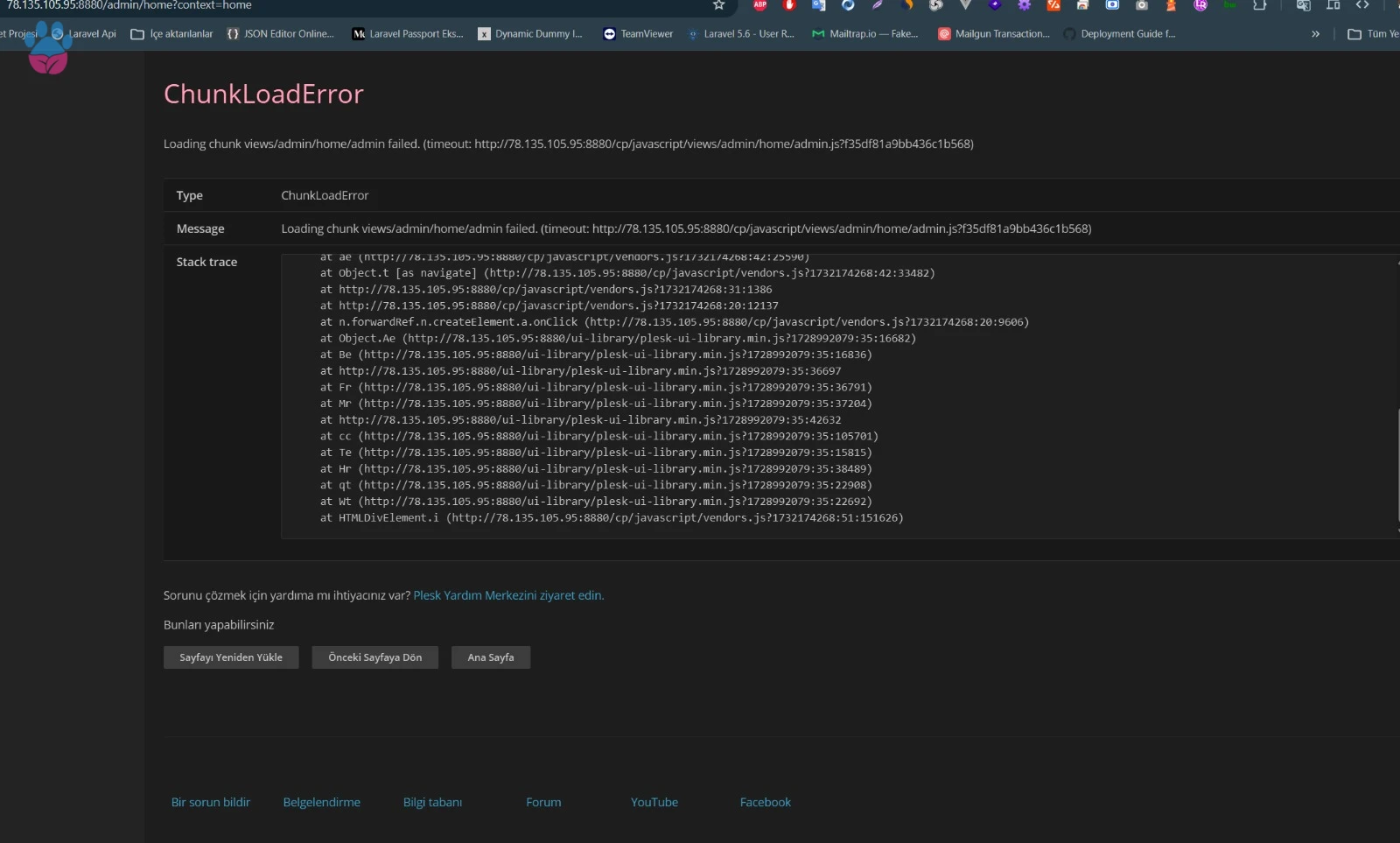Viewport: 1400px width, 843px height.
Task: Open the purple gear extension icon
Action: point(1024,4)
